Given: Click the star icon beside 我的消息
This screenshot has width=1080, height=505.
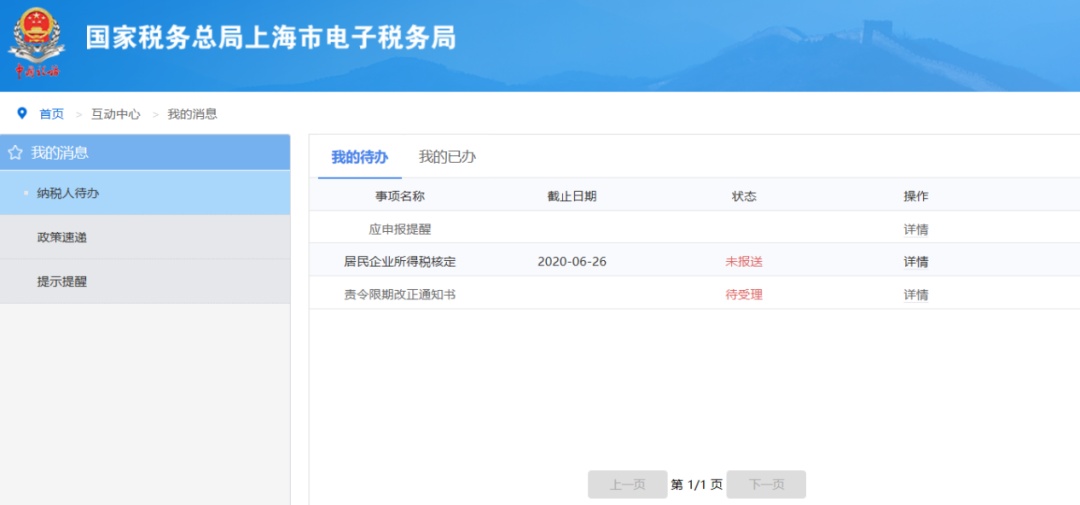Looking at the screenshot, I should [x=15, y=153].
